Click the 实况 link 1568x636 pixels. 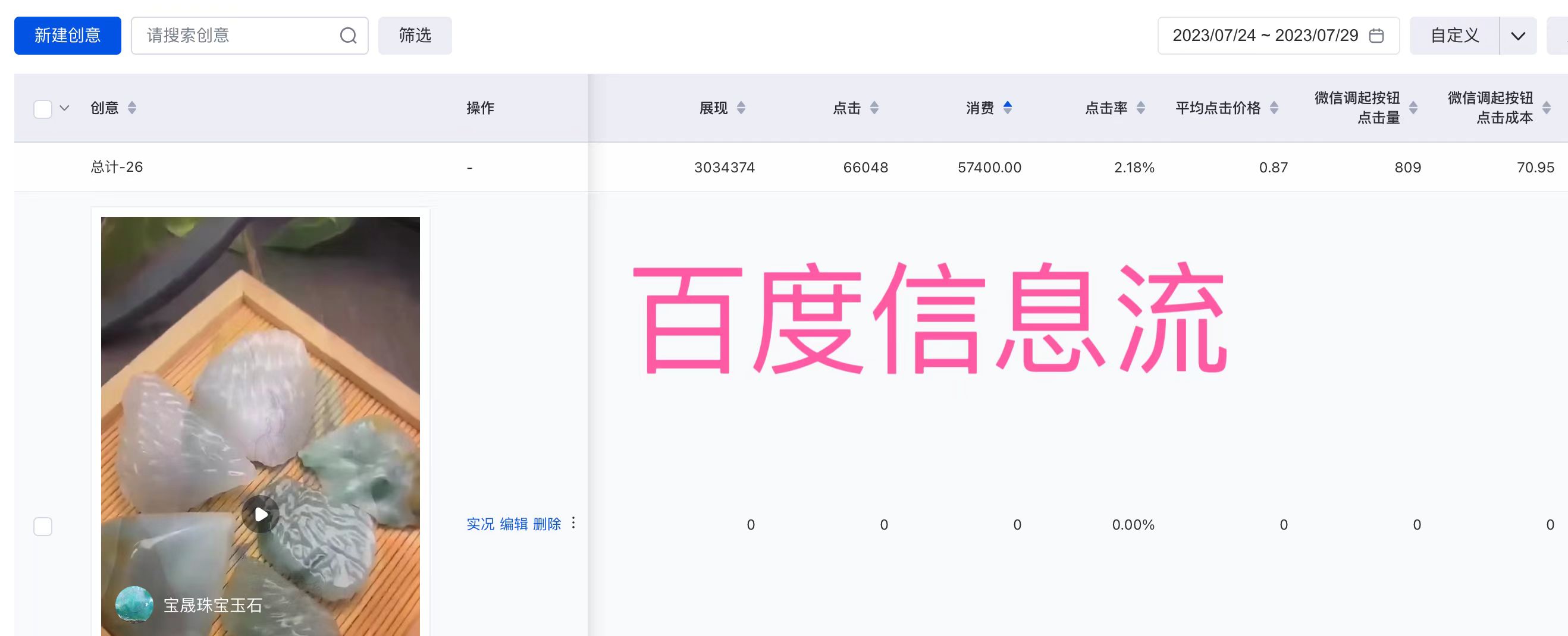click(x=480, y=524)
